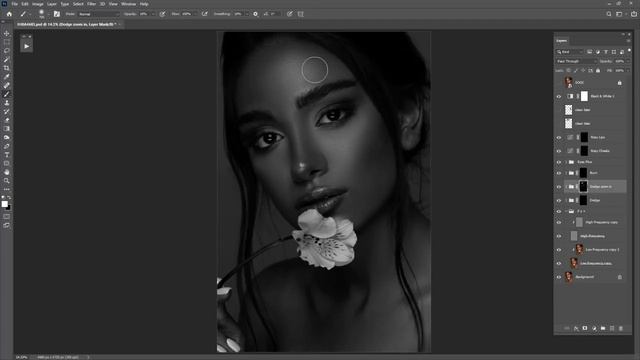Screen dimensions: 640x360
Task: Select the Black & White 1 layer mask
Action: [584, 96]
